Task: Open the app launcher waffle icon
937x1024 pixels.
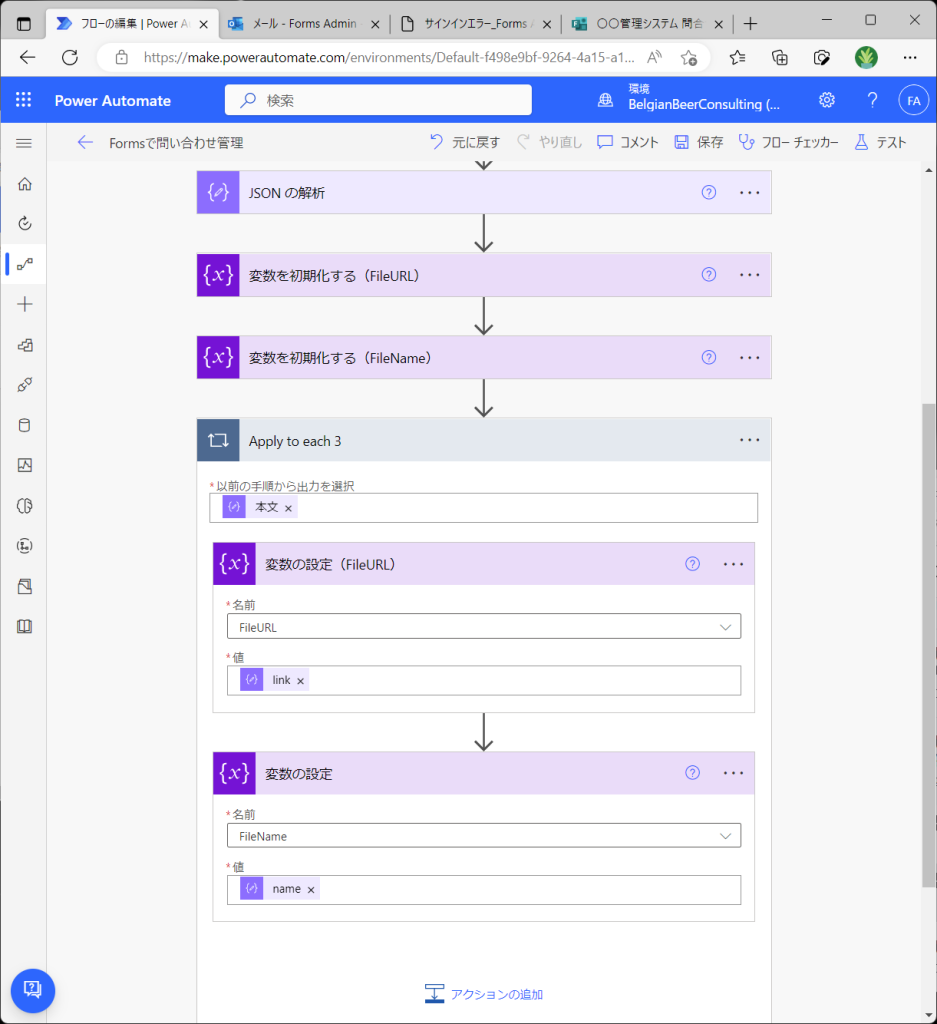Action: click(x=24, y=100)
